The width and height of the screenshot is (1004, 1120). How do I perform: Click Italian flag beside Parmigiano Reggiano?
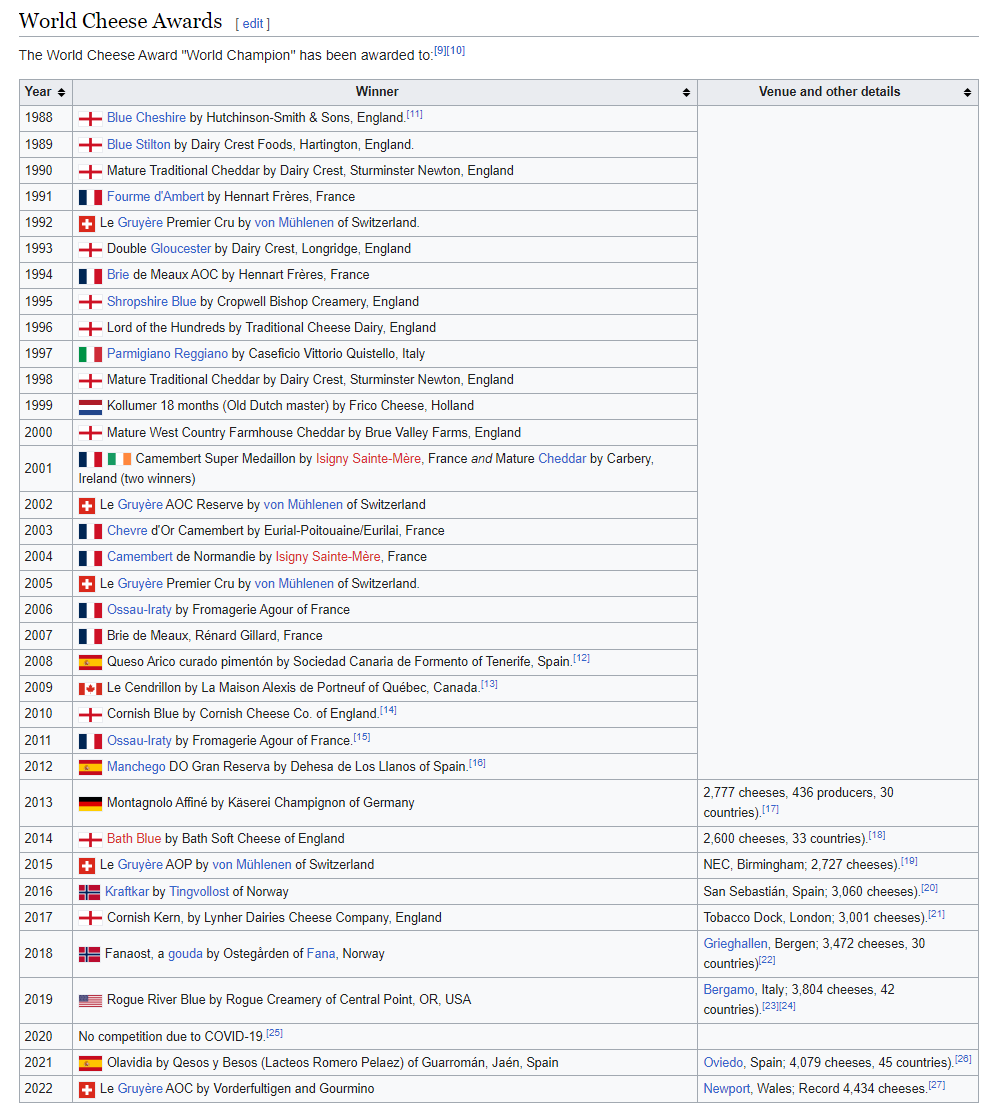(x=90, y=354)
